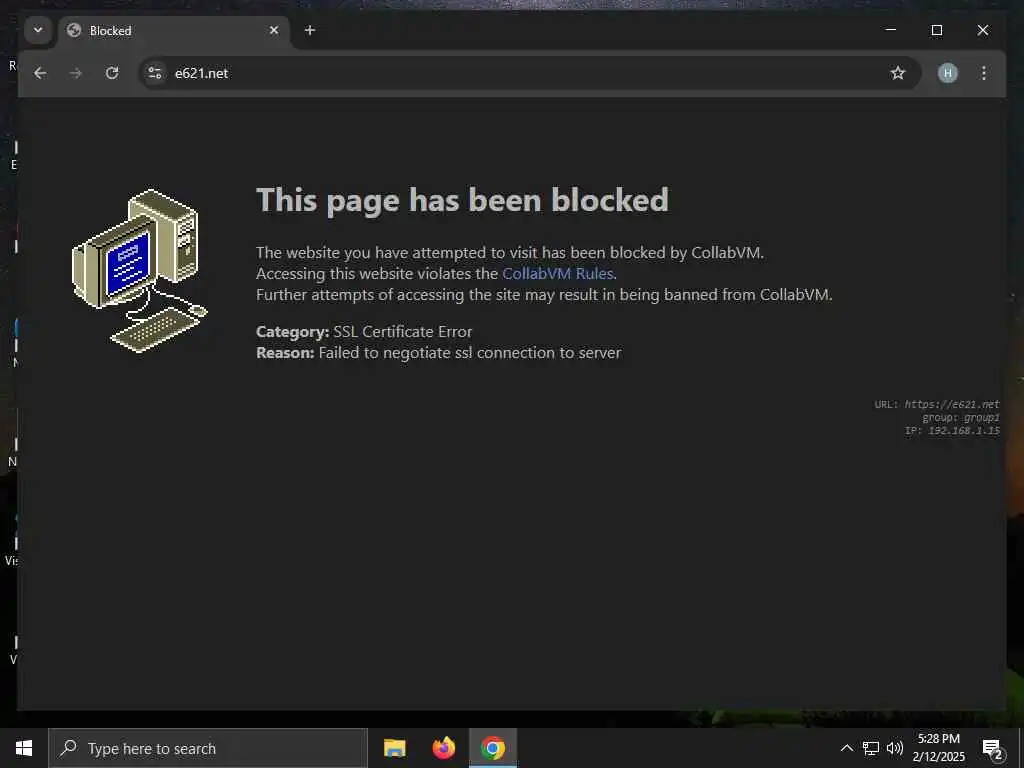This screenshot has height=768, width=1024.
Task: Close the Blocked tab
Action: [x=274, y=30]
